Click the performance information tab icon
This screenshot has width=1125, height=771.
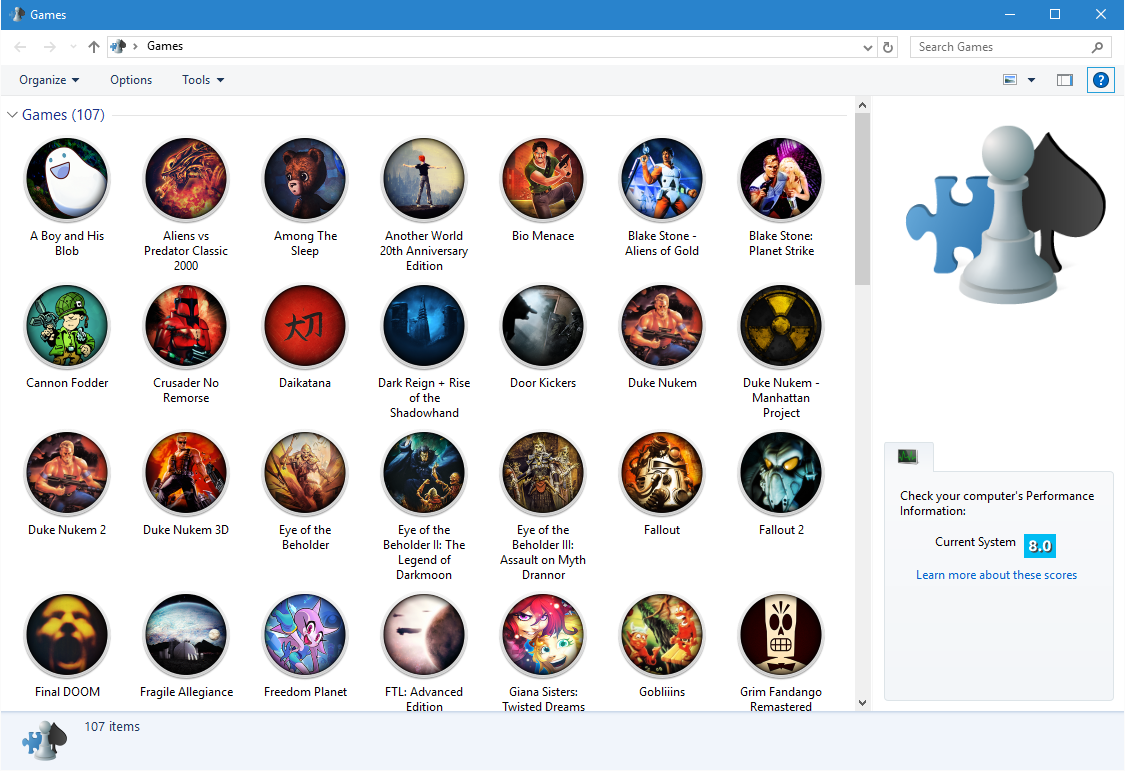point(908,456)
